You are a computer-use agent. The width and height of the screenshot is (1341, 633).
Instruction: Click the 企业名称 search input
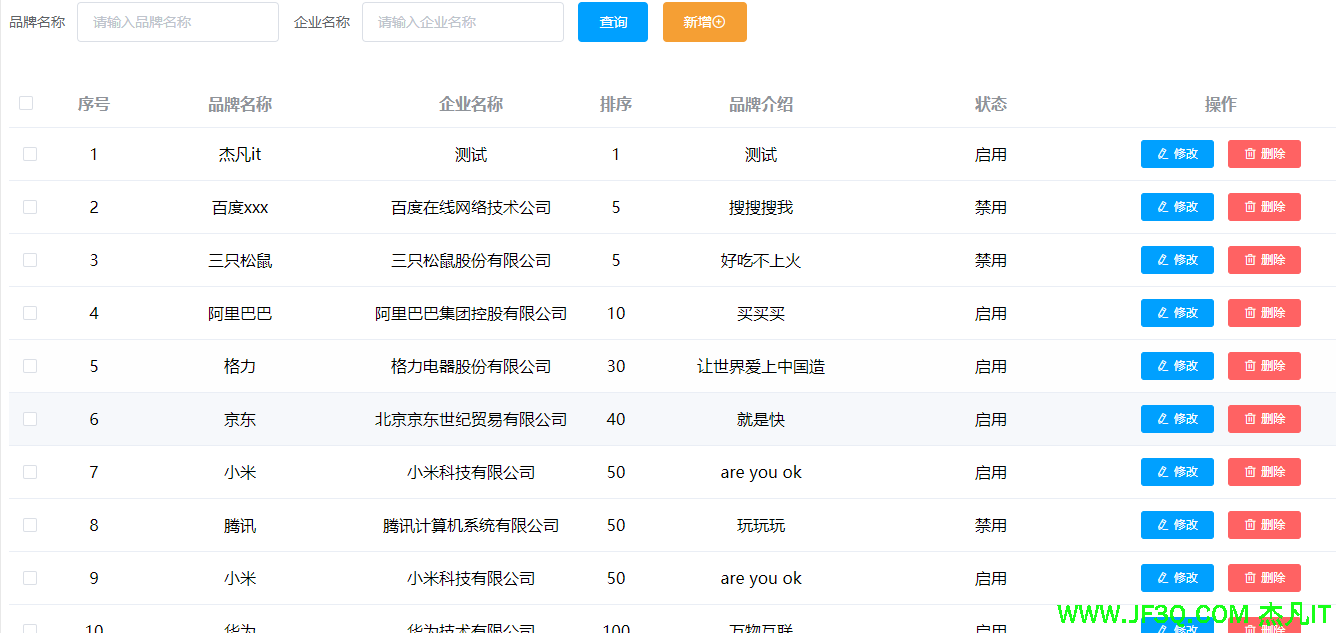462,22
